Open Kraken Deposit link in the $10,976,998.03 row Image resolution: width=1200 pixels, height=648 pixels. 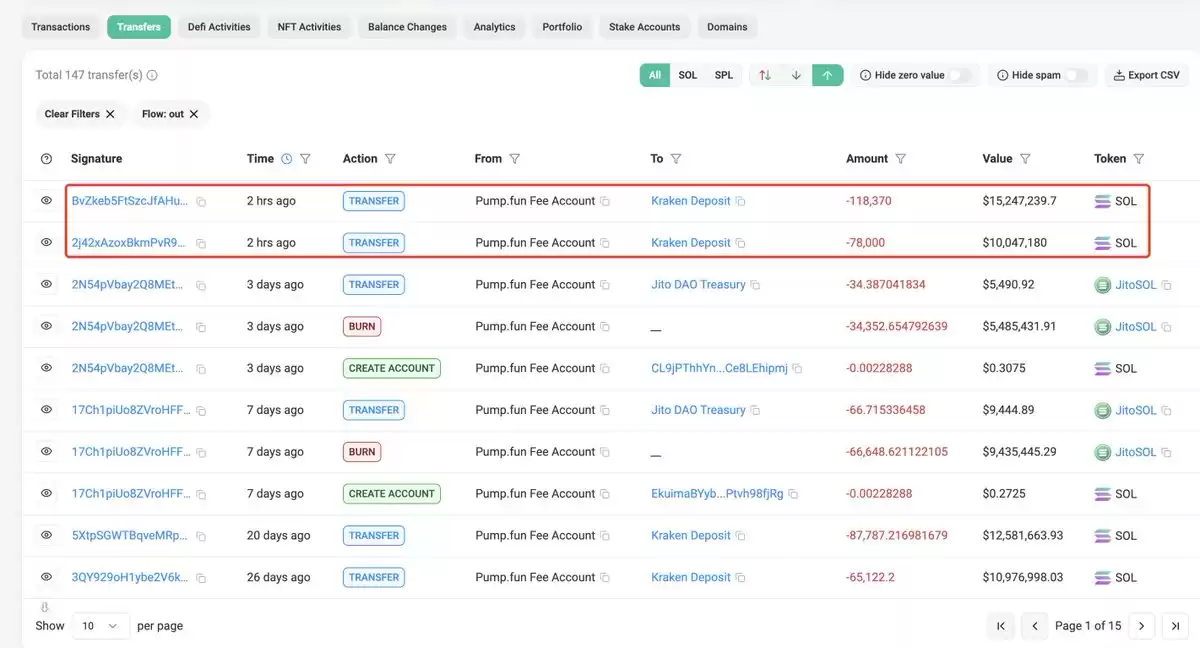pos(691,577)
